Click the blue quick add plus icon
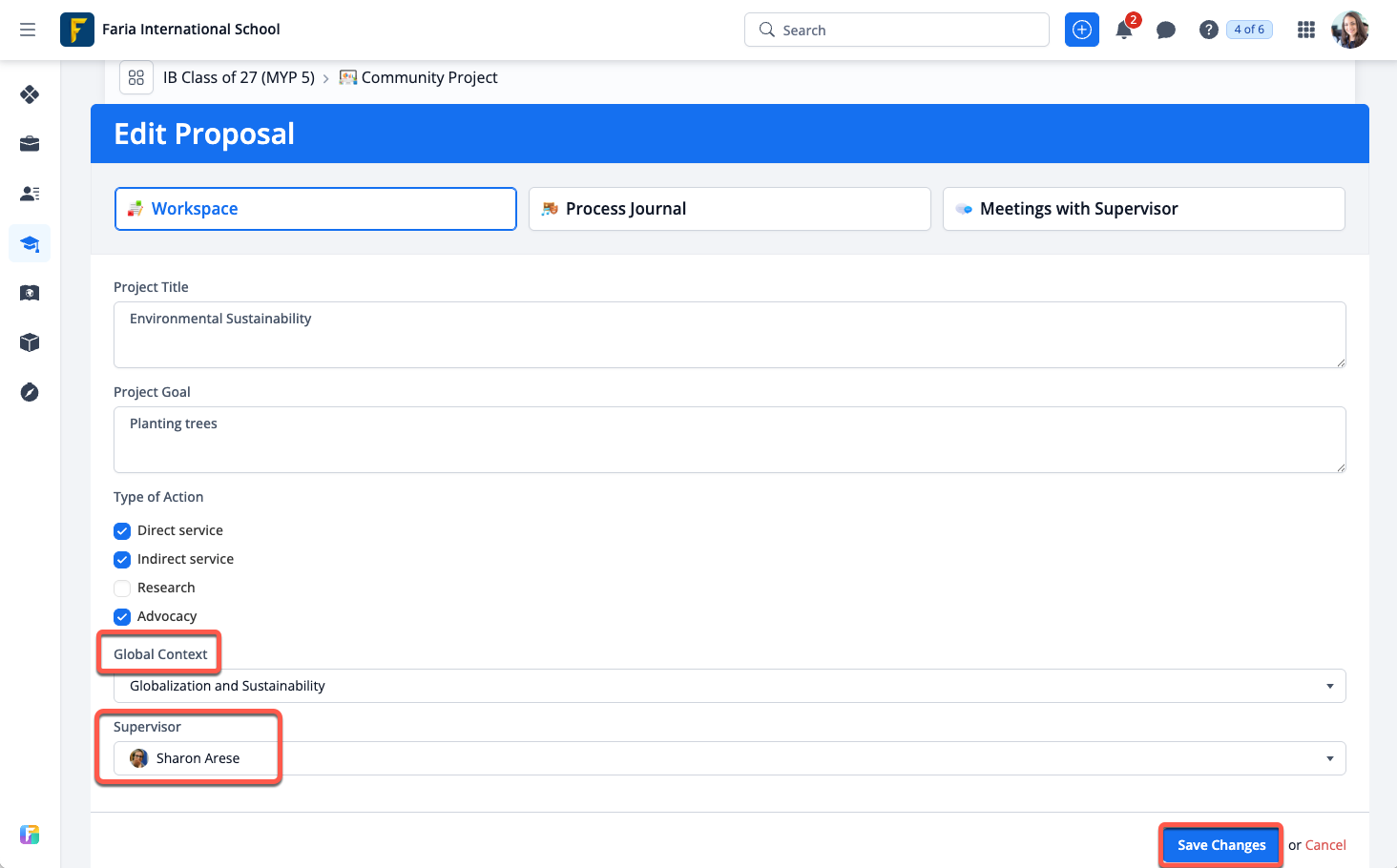The height and width of the screenshot is (868, 1397). coord(1081,30)
